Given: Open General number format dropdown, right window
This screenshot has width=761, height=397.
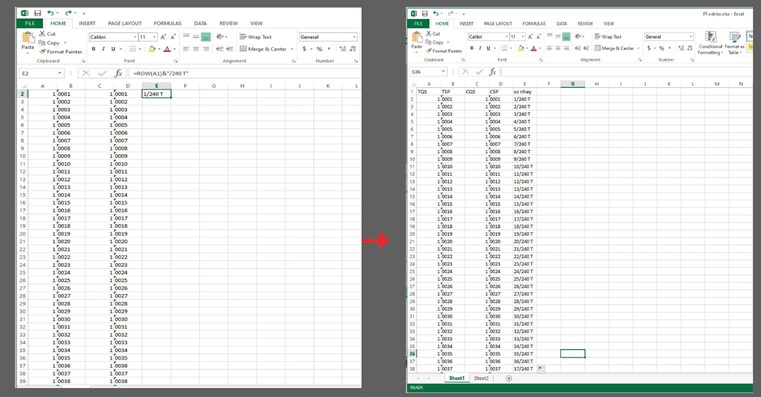Looking at the screenshot, I should [691, 36].
